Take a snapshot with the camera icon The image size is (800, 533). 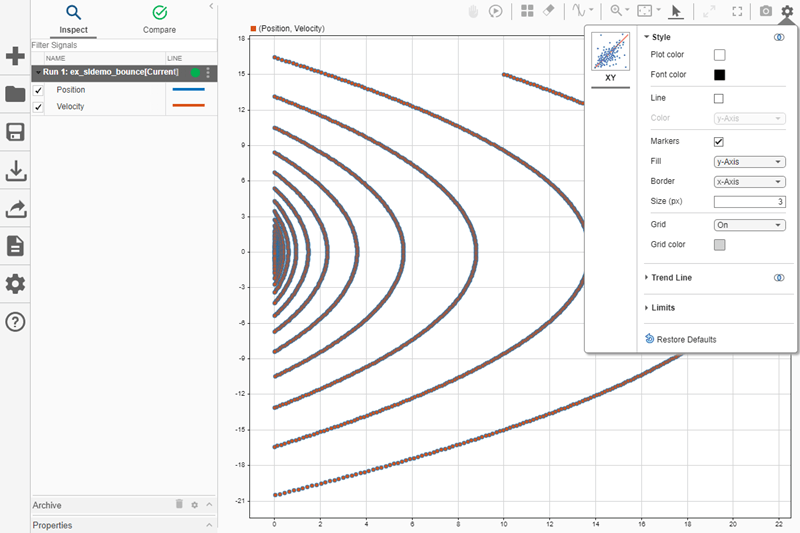(765, 11)
